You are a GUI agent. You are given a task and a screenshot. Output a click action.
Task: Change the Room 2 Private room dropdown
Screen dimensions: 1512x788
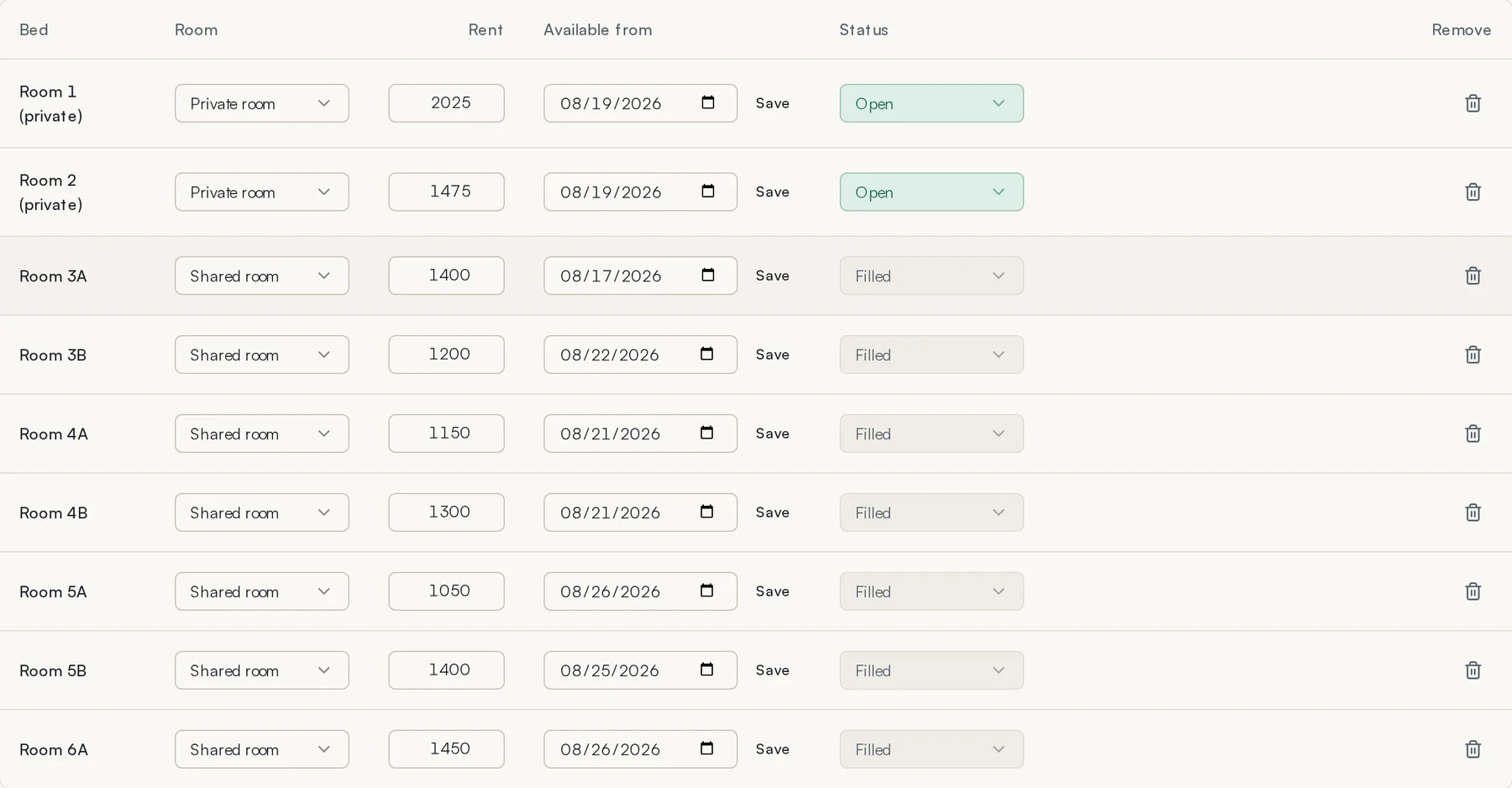click(x=262, y=192)
